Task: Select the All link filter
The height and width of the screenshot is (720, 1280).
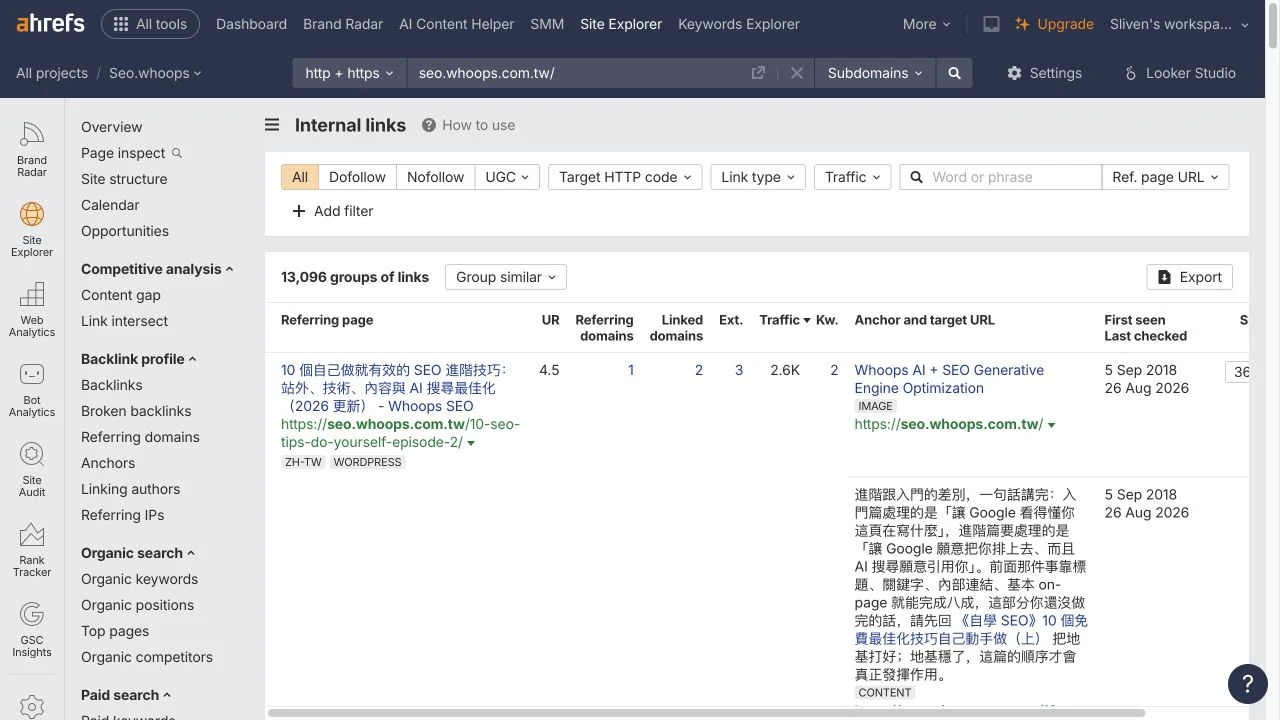Action: click(x=300, y=177)
